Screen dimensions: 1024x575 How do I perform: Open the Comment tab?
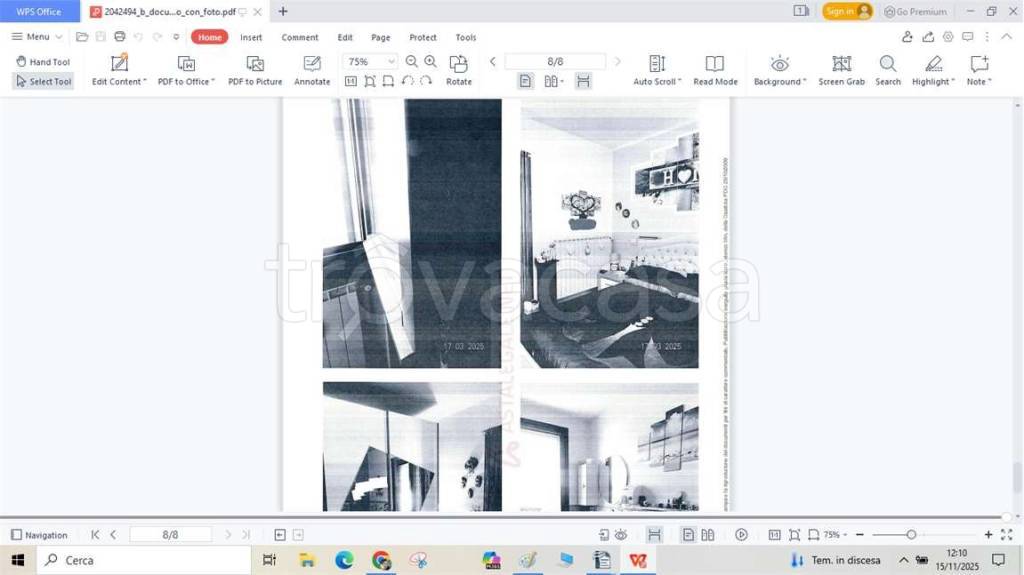(x=300, y=37)
